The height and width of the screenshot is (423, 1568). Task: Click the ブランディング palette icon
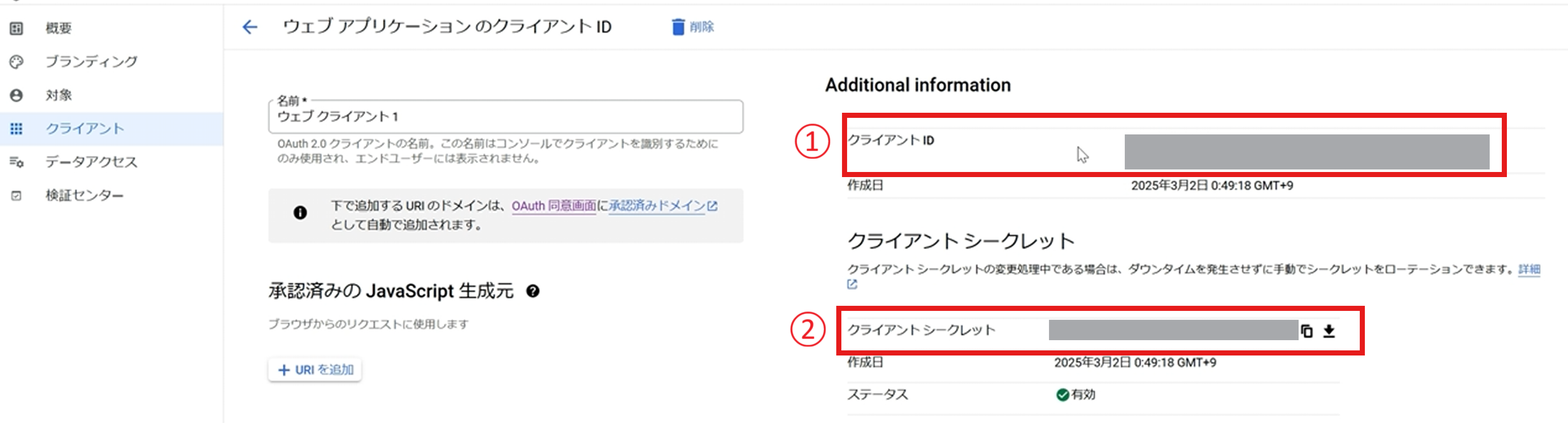[x=17, y=62]
